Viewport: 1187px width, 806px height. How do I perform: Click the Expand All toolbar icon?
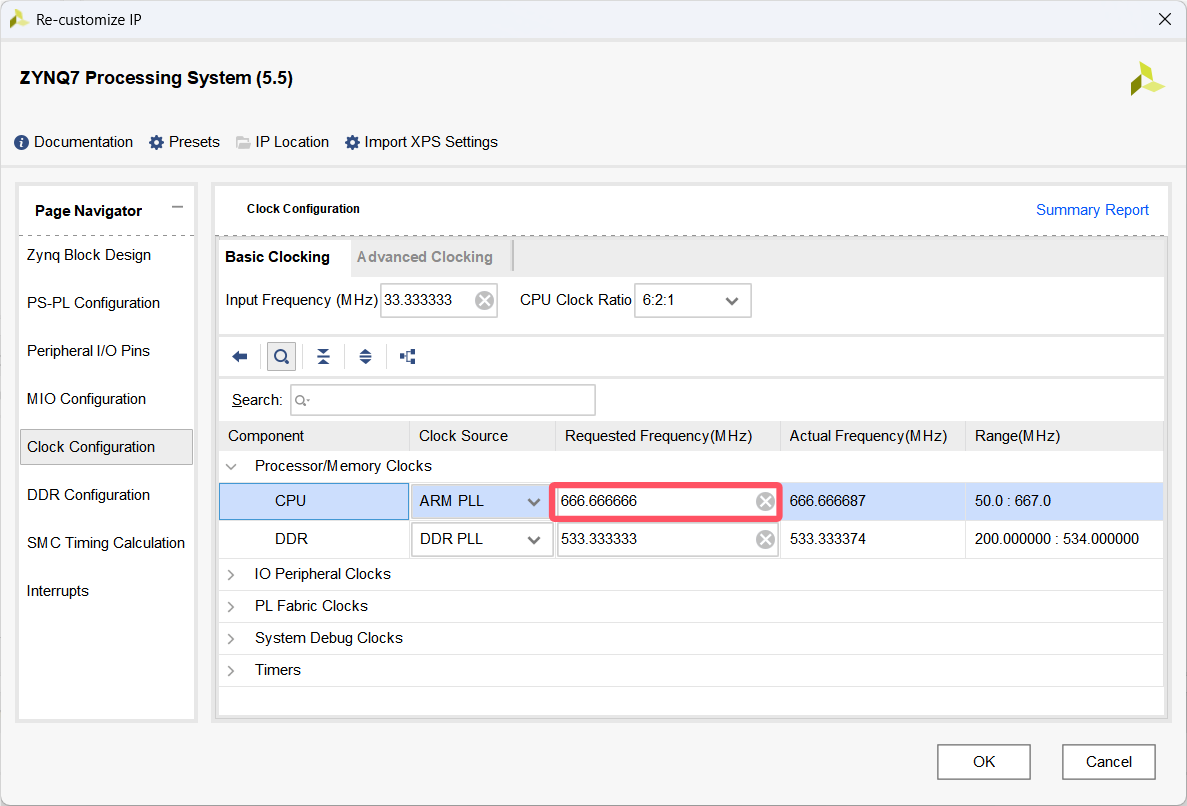[x=366, y=356]
